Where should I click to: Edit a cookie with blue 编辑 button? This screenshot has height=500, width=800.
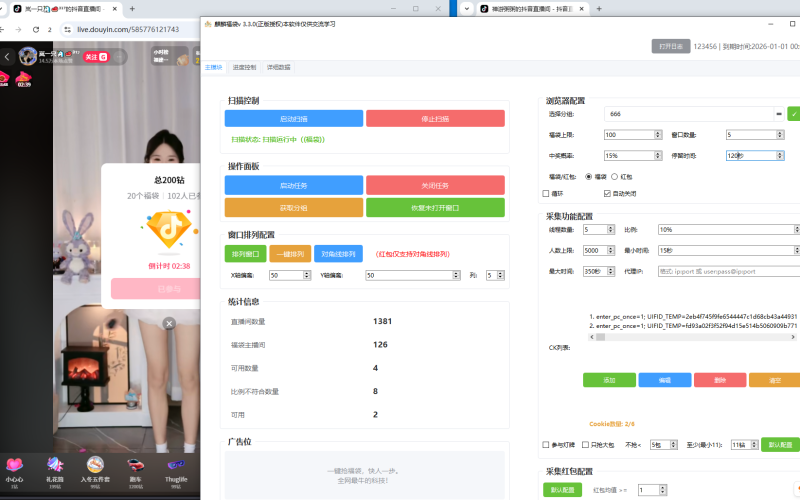pos(665,380)
